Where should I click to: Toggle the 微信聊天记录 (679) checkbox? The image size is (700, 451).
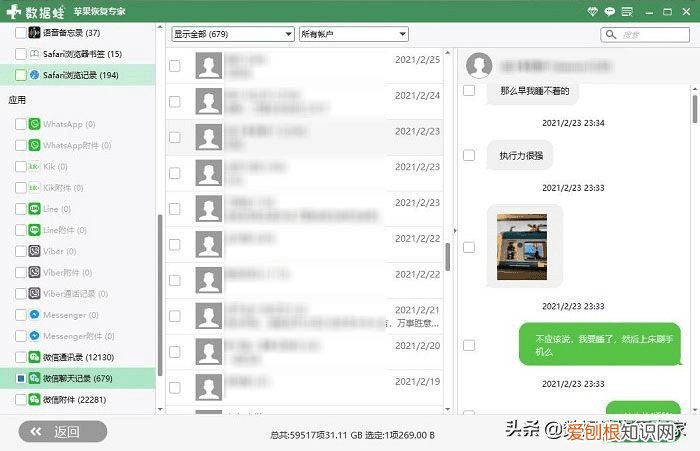21,378
